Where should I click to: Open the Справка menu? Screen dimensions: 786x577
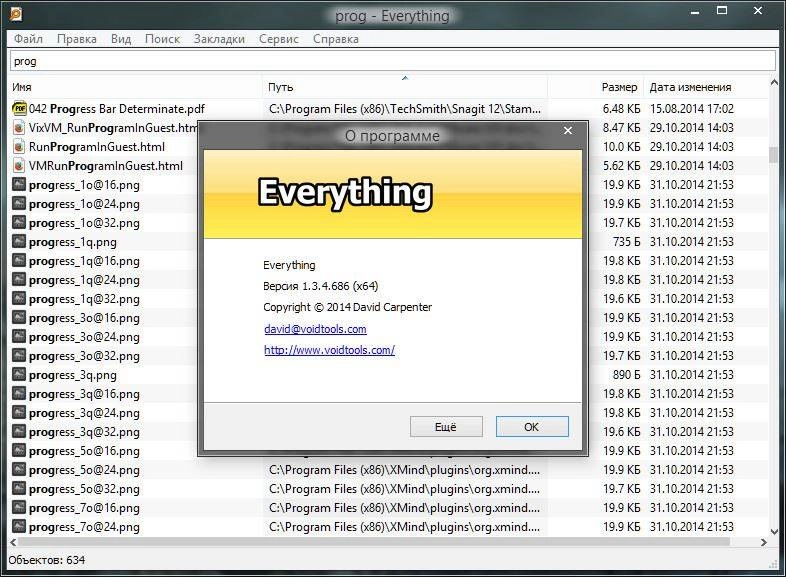click(x=335, y=39)
